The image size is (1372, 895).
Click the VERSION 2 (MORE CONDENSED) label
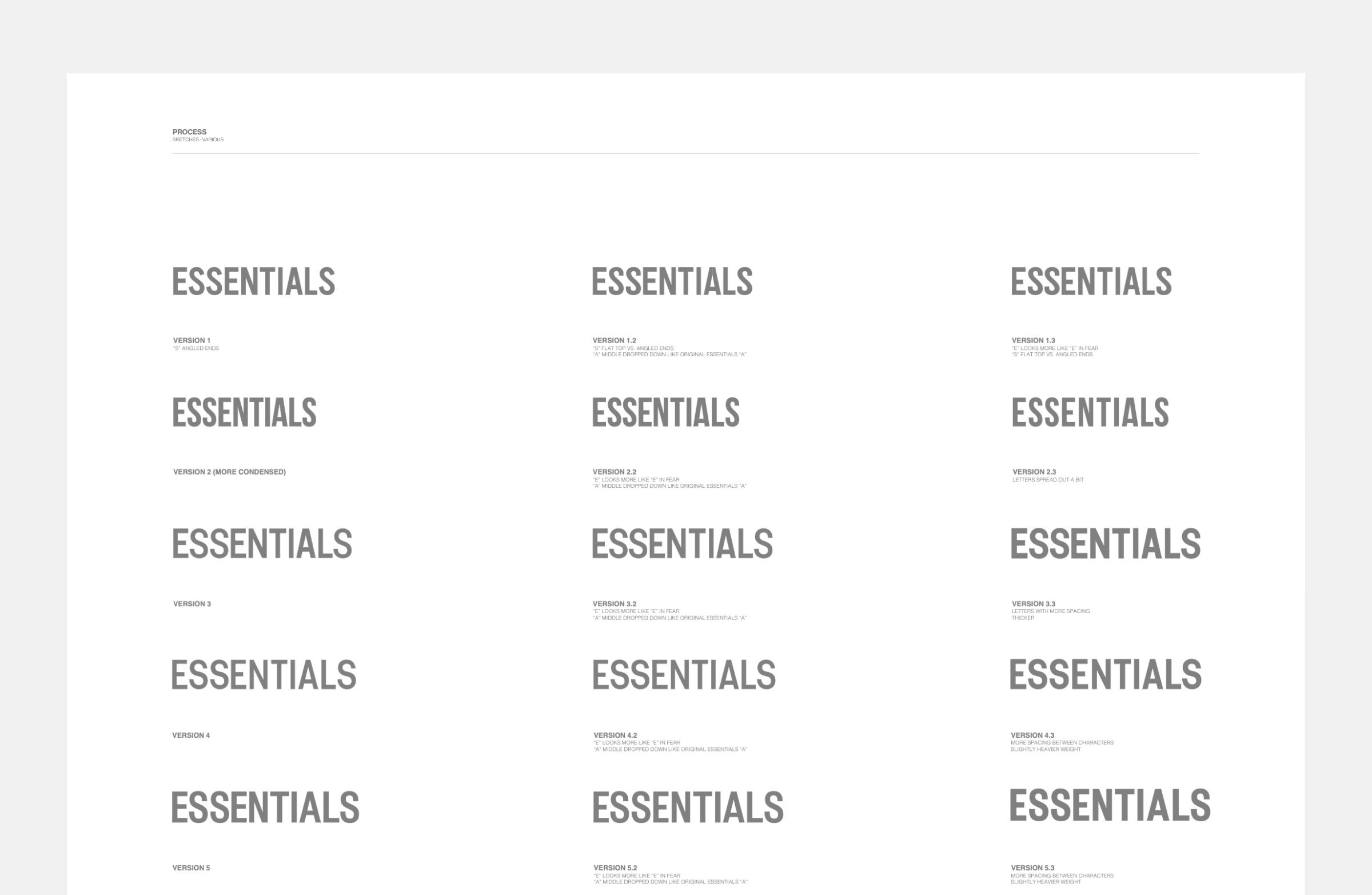pyautogui.click(x=229, y=472)
